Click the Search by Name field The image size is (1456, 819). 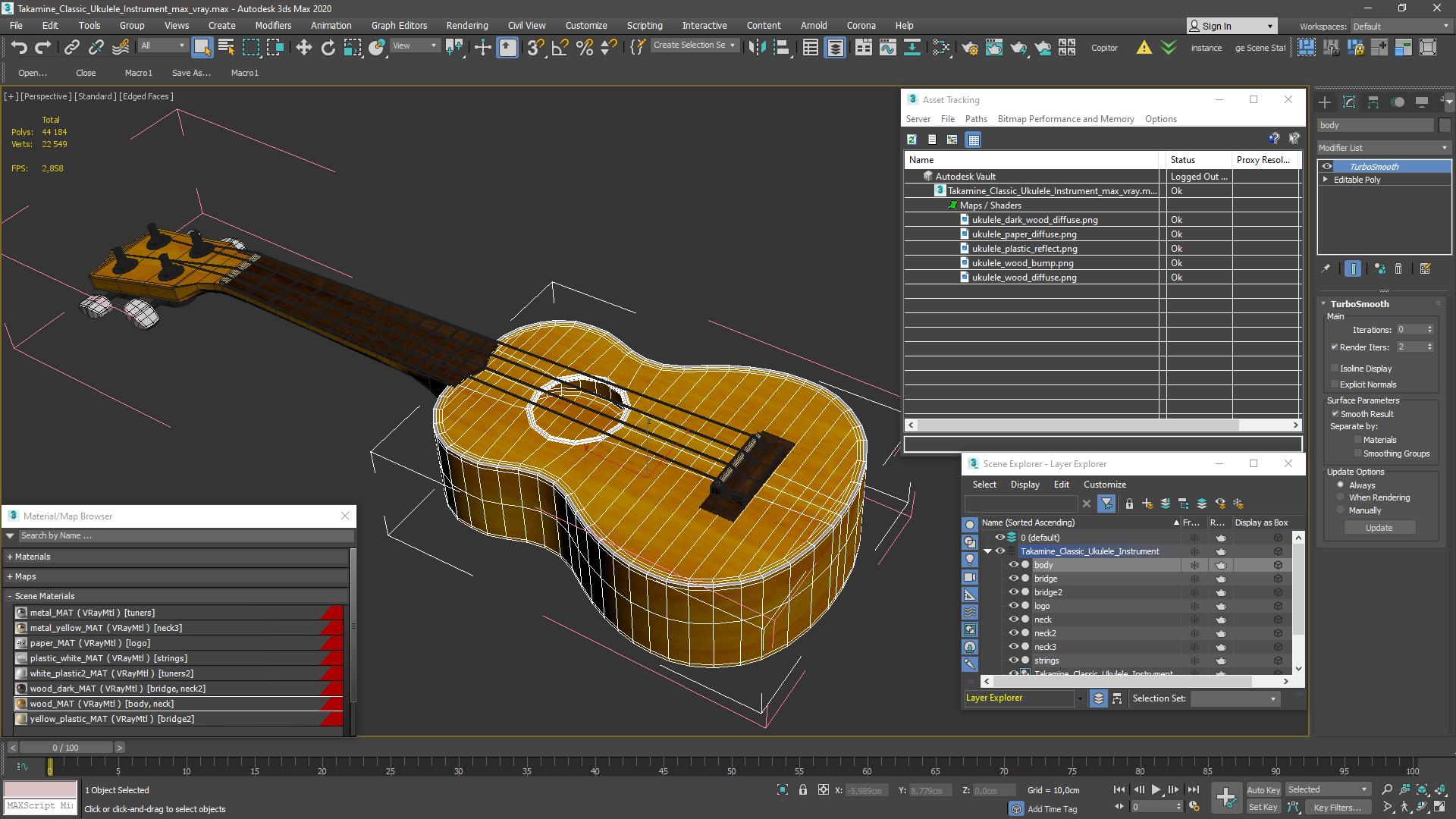pyautogui.click(x=186, y=535)
